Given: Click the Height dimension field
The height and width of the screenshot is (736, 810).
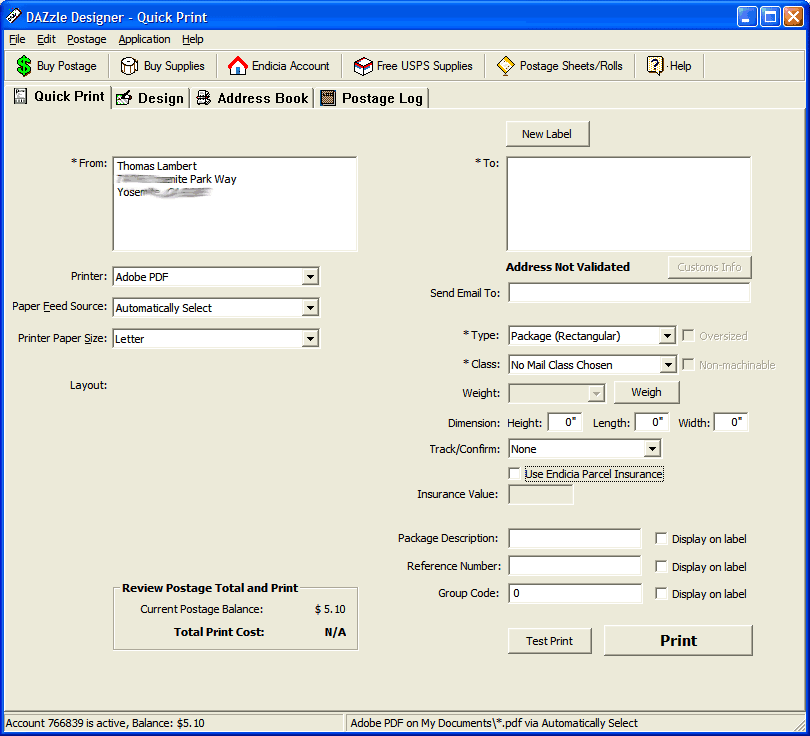Looking at the screenshot, I should (565, 422).
